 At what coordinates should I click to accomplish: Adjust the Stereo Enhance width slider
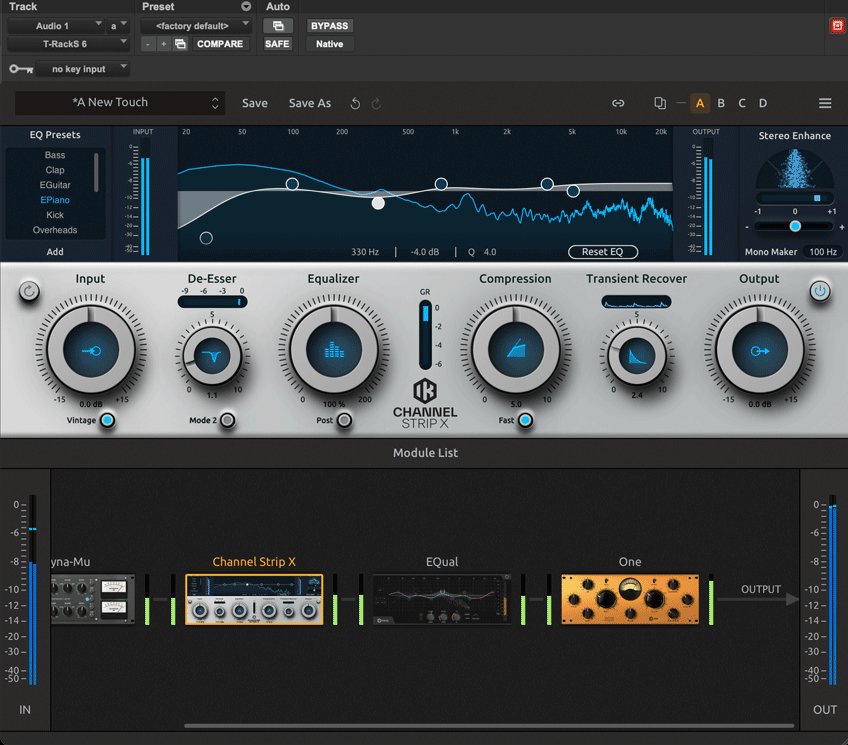pyautogui.click(x=795, y=227)
